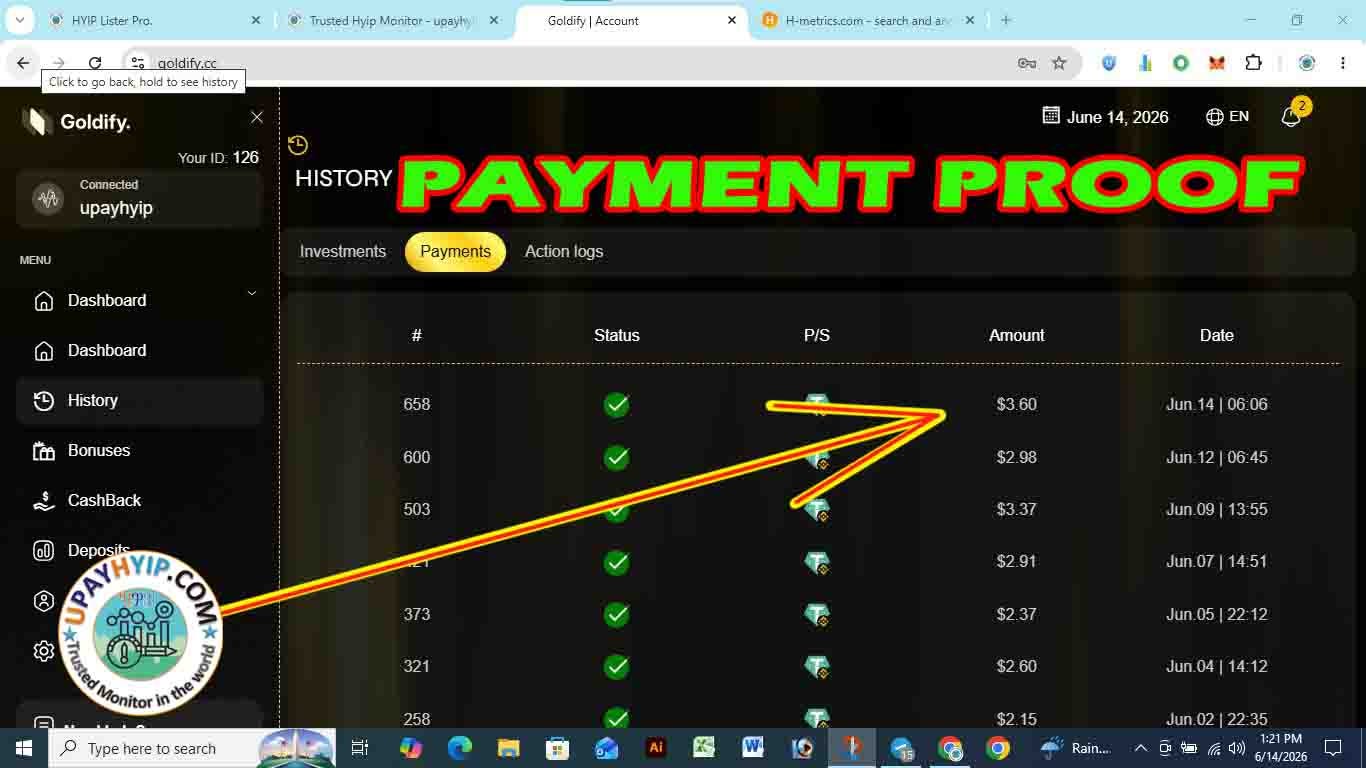Click the June 14, 2026 calendar date
Image resolution: width=1366 pixels, height=768 pixels.
1105,117
